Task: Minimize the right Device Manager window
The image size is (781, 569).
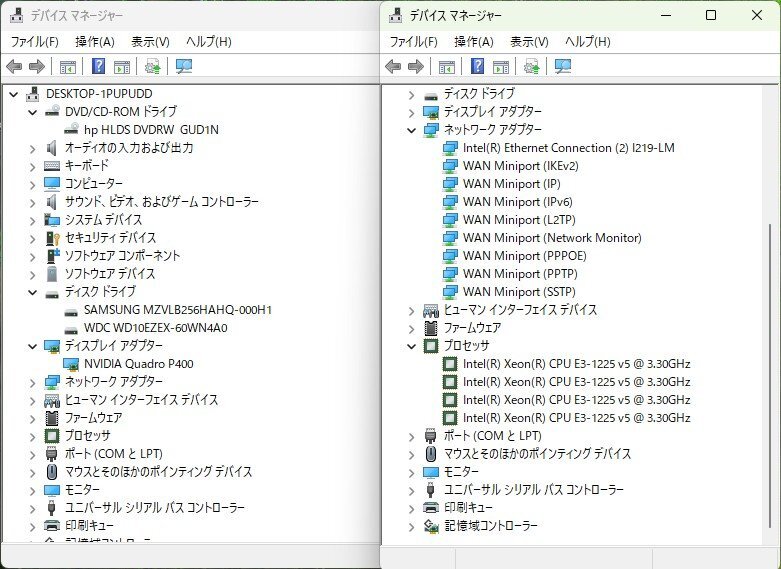Action: click(666, 15)
